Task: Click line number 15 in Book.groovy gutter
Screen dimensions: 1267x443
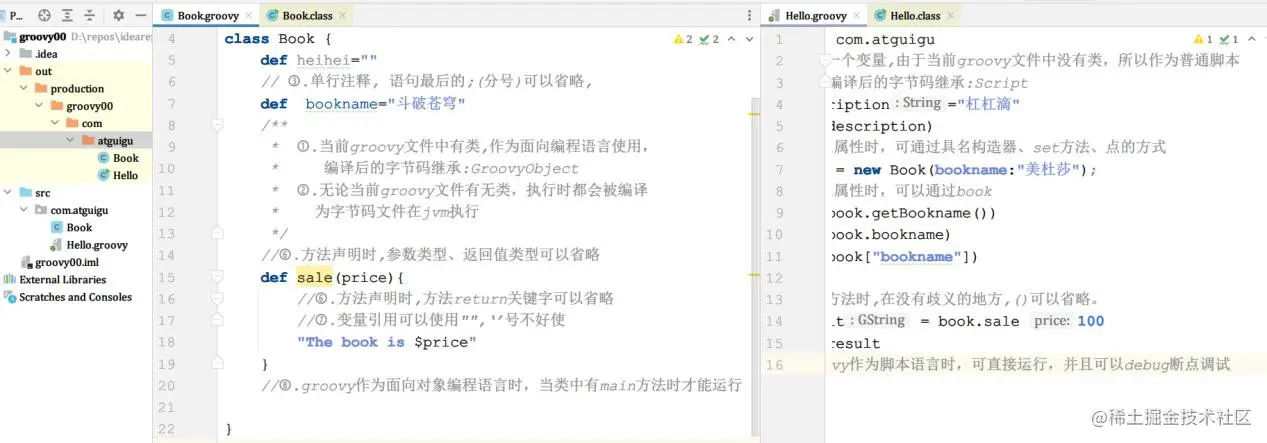Action: click(167, 277)
